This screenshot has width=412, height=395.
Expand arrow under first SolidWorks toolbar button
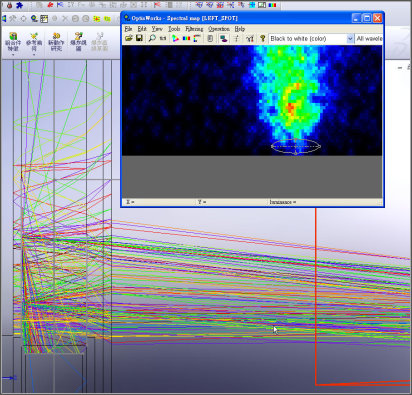(13, 54)
